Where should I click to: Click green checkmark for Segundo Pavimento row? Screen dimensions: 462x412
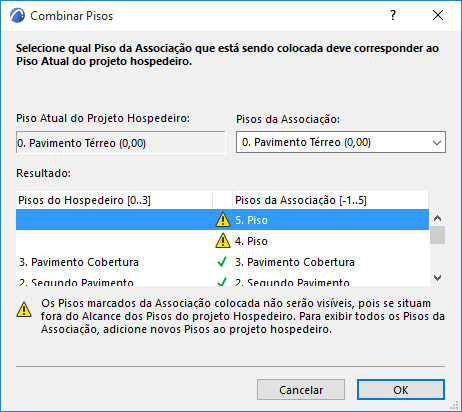(x=222, y=282)
